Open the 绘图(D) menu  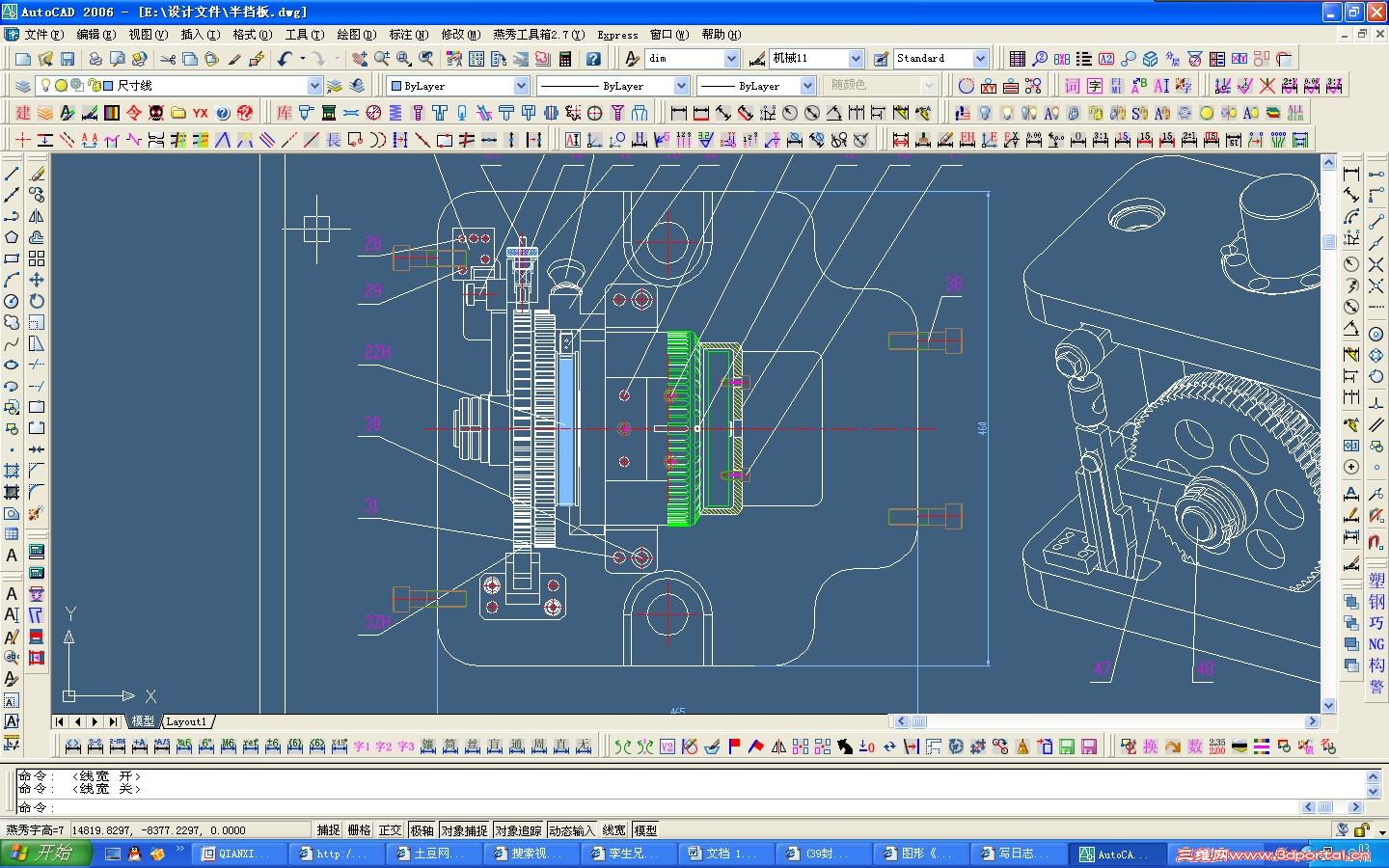coord(356,35)
